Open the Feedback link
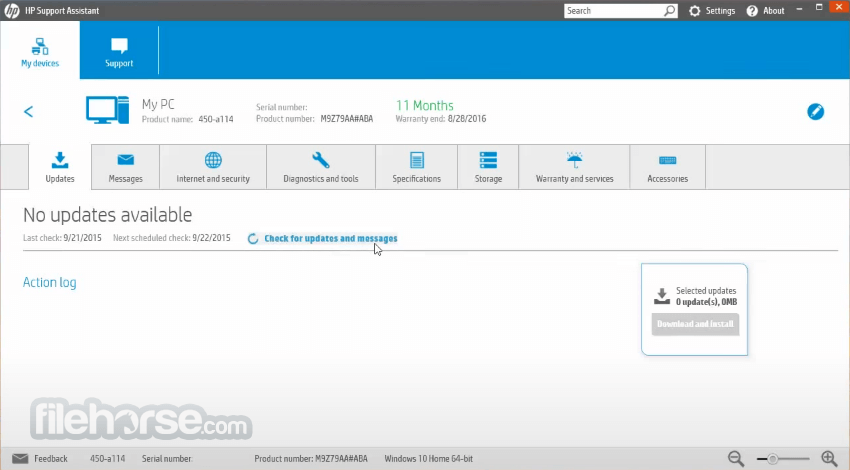 coord(51,459)
